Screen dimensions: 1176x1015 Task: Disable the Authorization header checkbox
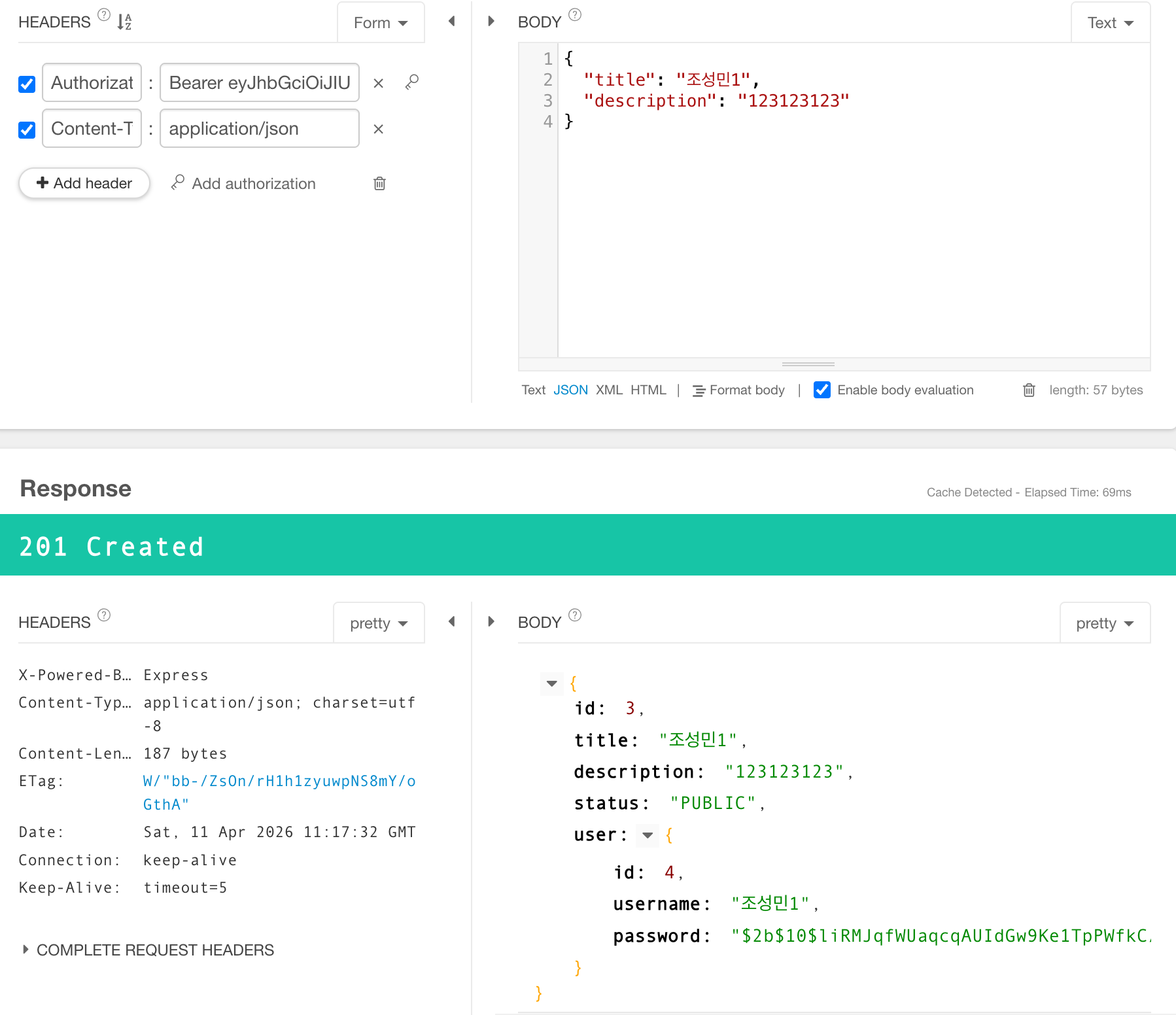(27, 84)
